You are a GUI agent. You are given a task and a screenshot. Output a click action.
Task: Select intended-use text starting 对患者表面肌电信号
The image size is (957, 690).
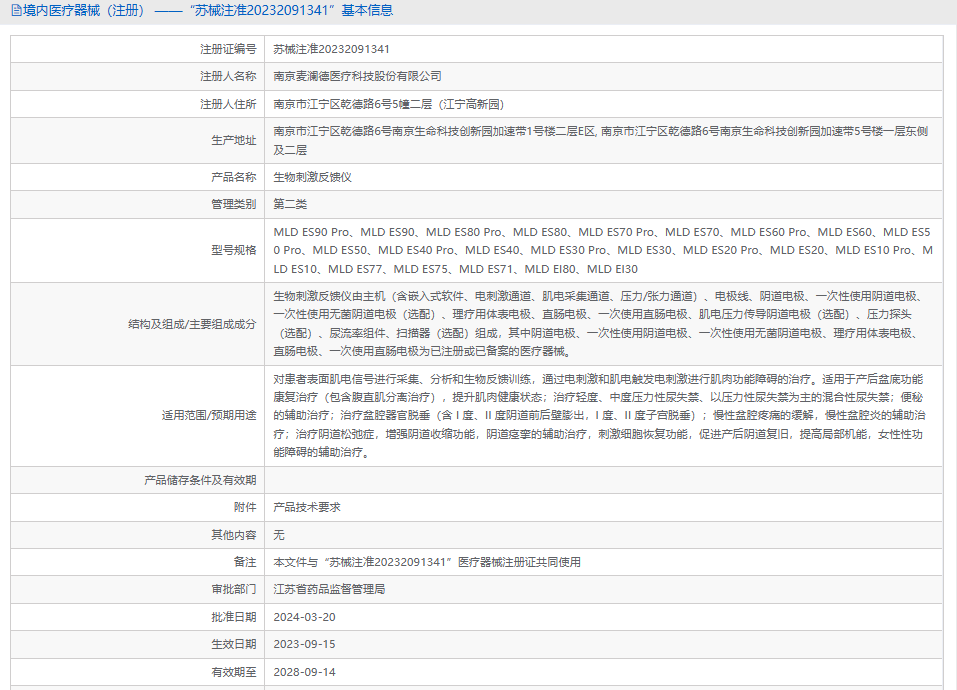pyautogui.click(x=599, y=415)
